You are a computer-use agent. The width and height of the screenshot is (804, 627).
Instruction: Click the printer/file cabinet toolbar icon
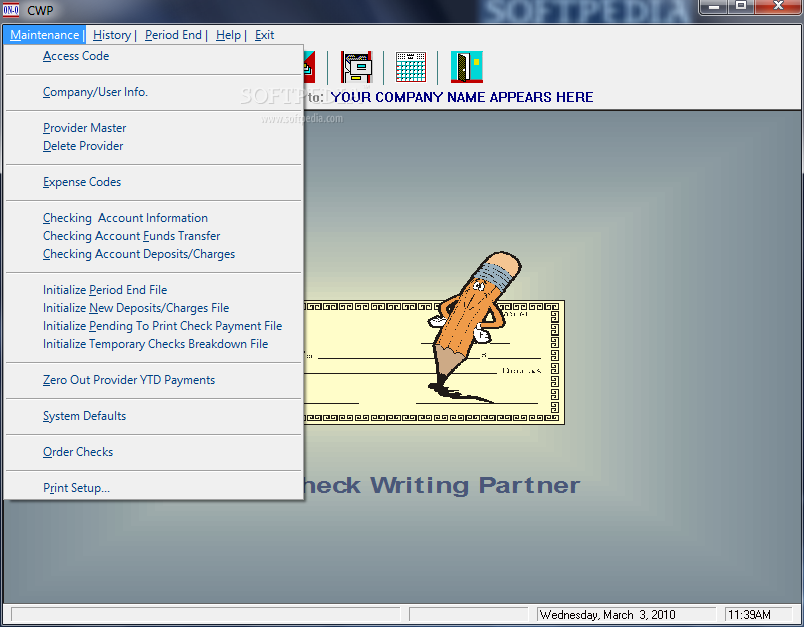[x=356, y=67]
